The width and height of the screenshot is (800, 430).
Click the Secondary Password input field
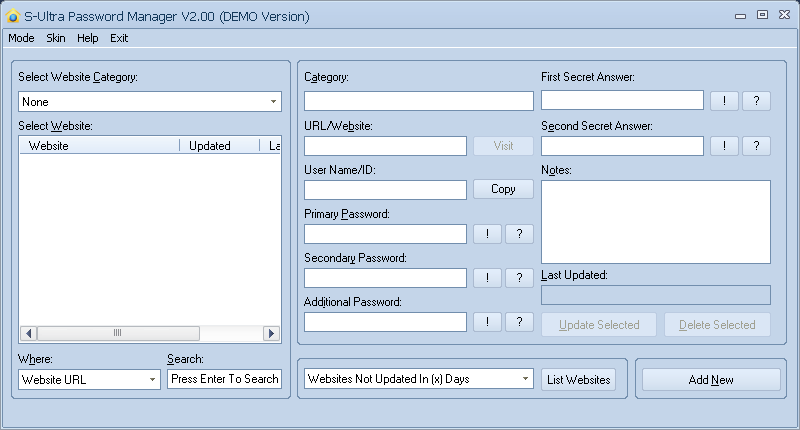(385, 278)
